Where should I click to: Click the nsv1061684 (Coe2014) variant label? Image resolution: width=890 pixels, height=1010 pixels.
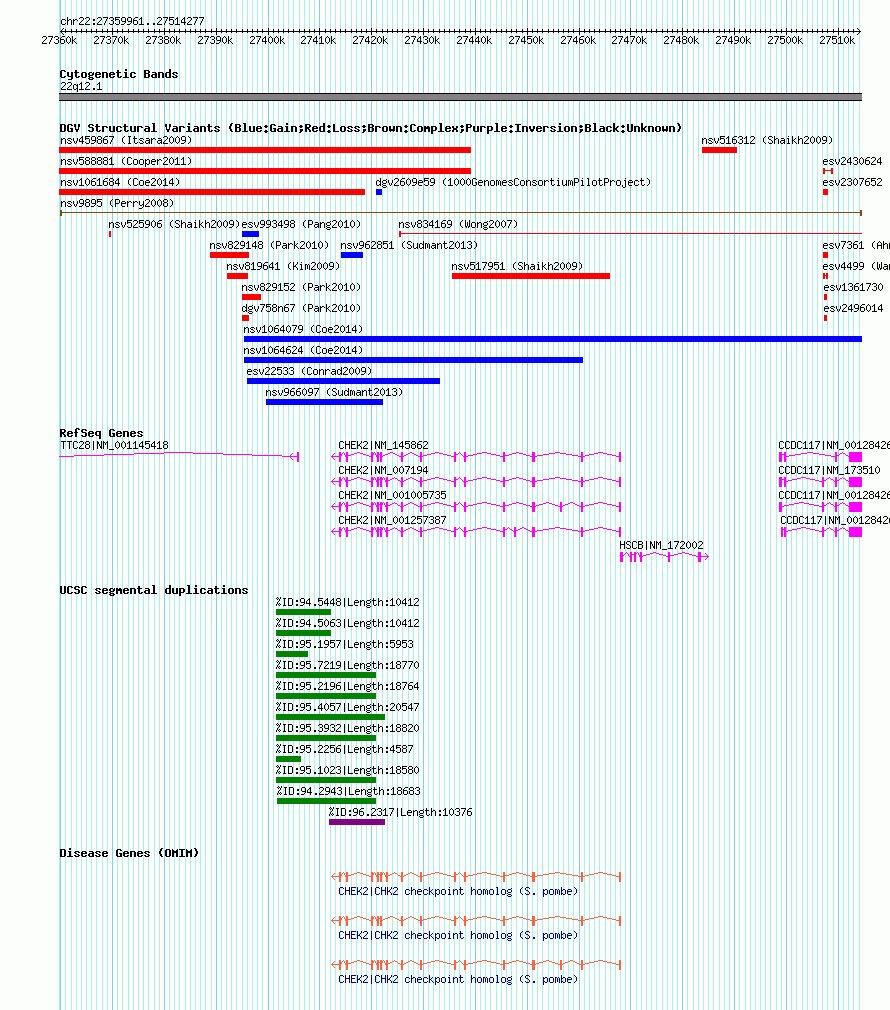[120, 182]
